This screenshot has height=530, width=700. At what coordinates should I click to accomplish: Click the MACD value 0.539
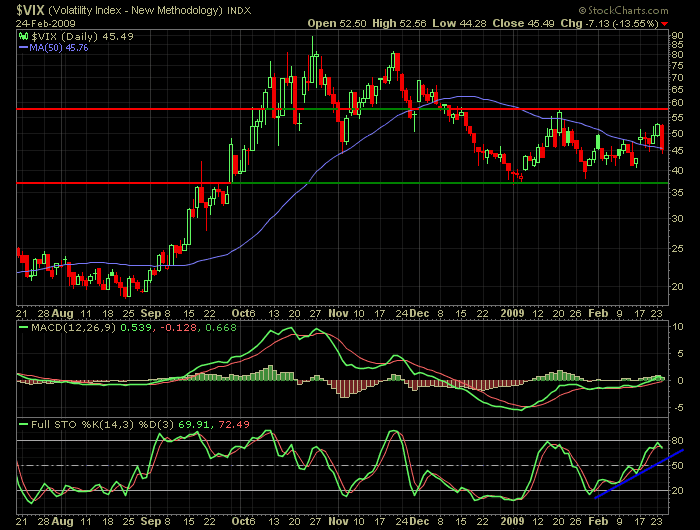tap(135, 328)
